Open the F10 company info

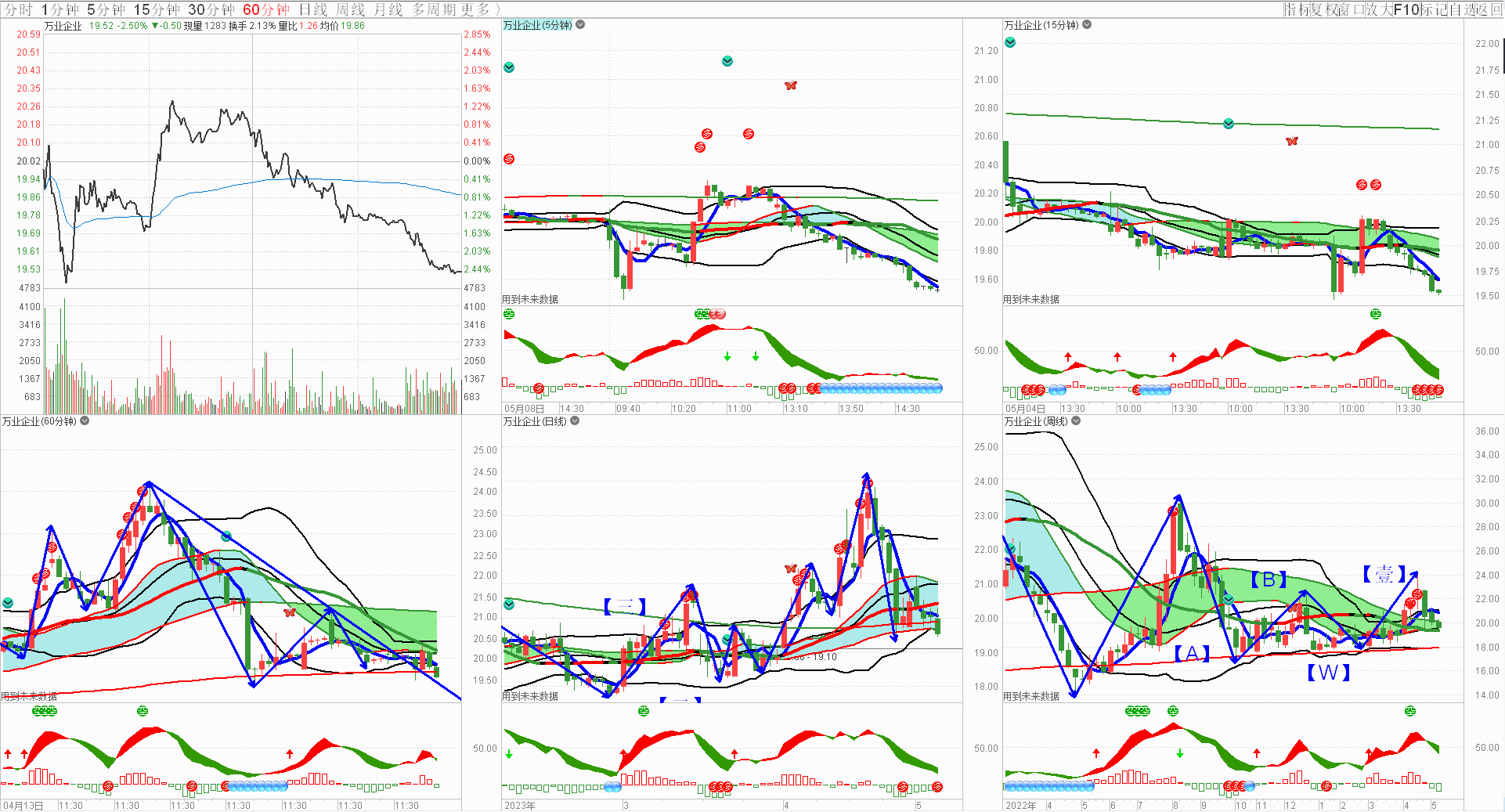(1406, 9)
